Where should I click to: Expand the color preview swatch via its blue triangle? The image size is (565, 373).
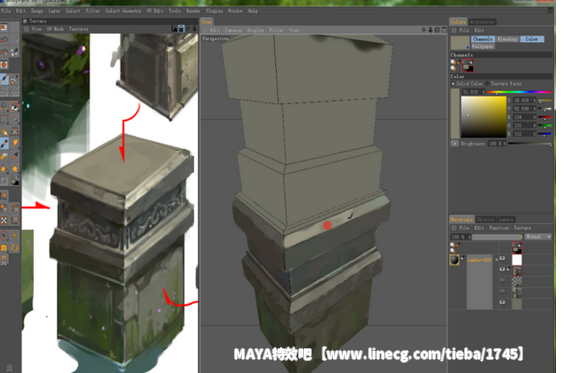468,47
